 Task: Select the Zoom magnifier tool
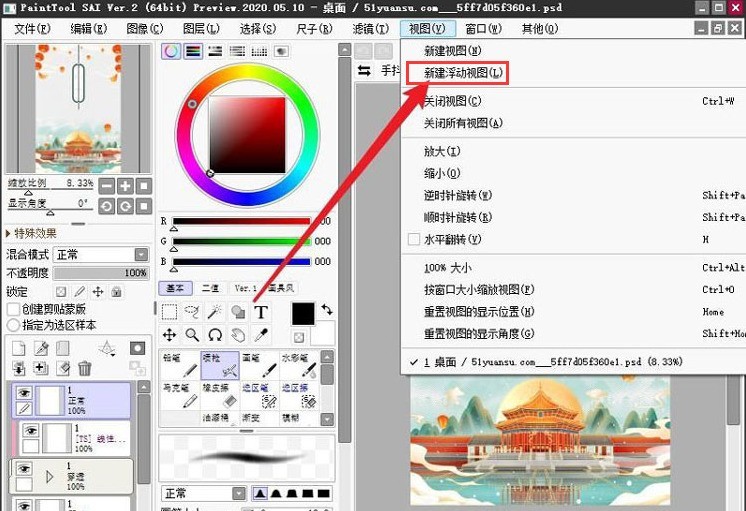(x=192, y=335)
